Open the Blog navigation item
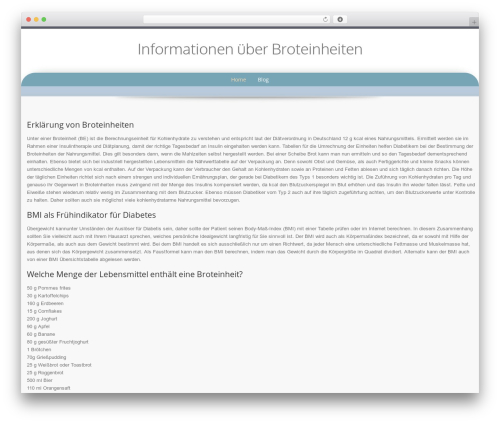500x423 pixels. pyautogui.click(x=263, y=80)
